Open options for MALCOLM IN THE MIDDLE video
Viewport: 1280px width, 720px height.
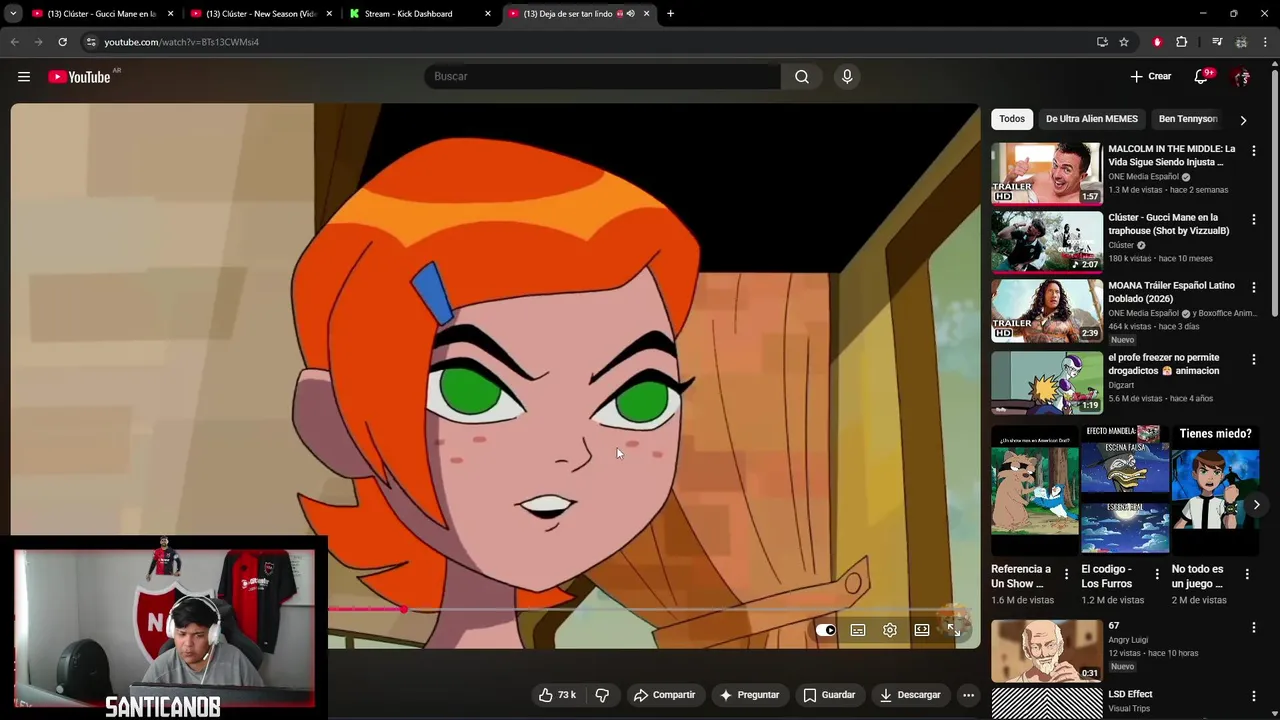point(1254,151)
